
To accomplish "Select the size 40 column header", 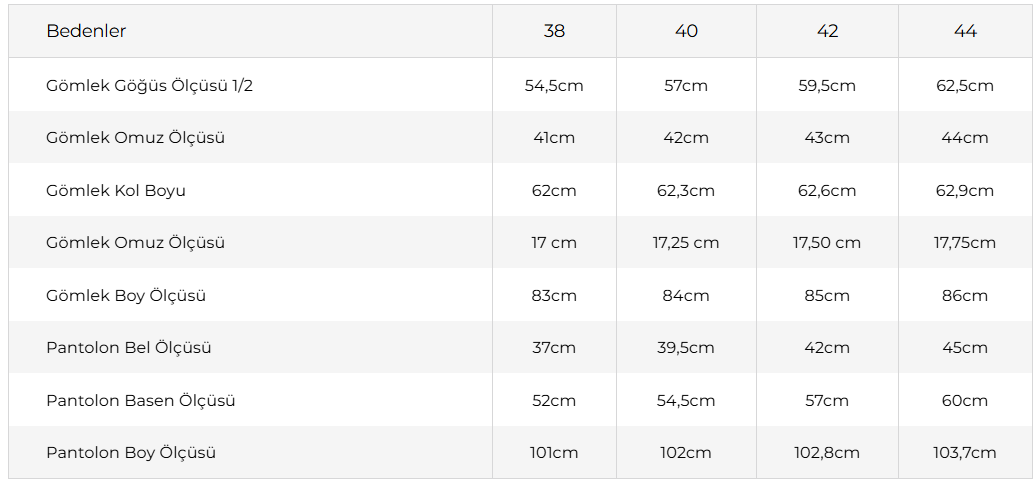I will [686, 31].
